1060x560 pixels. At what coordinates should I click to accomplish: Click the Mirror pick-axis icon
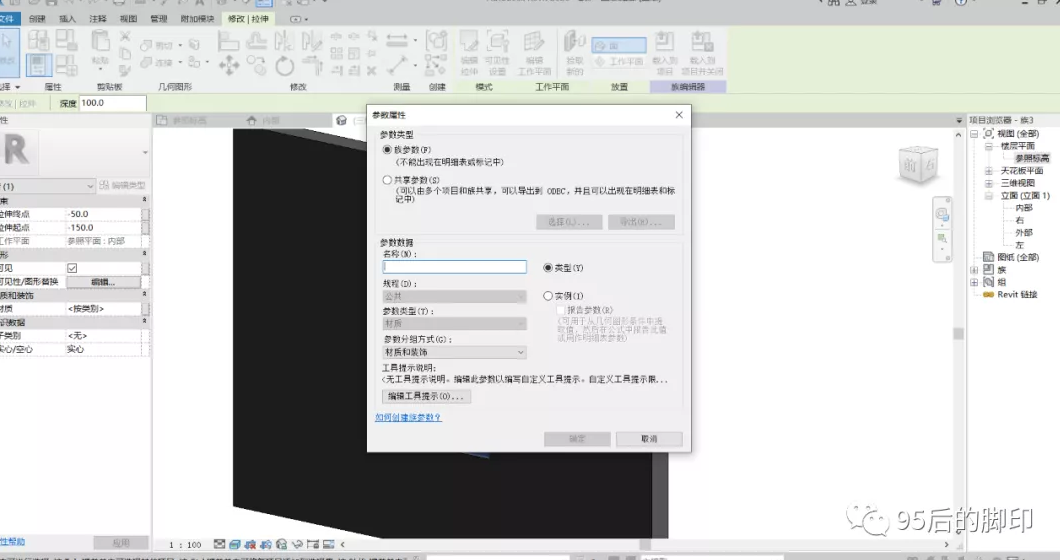coord(284,41)
